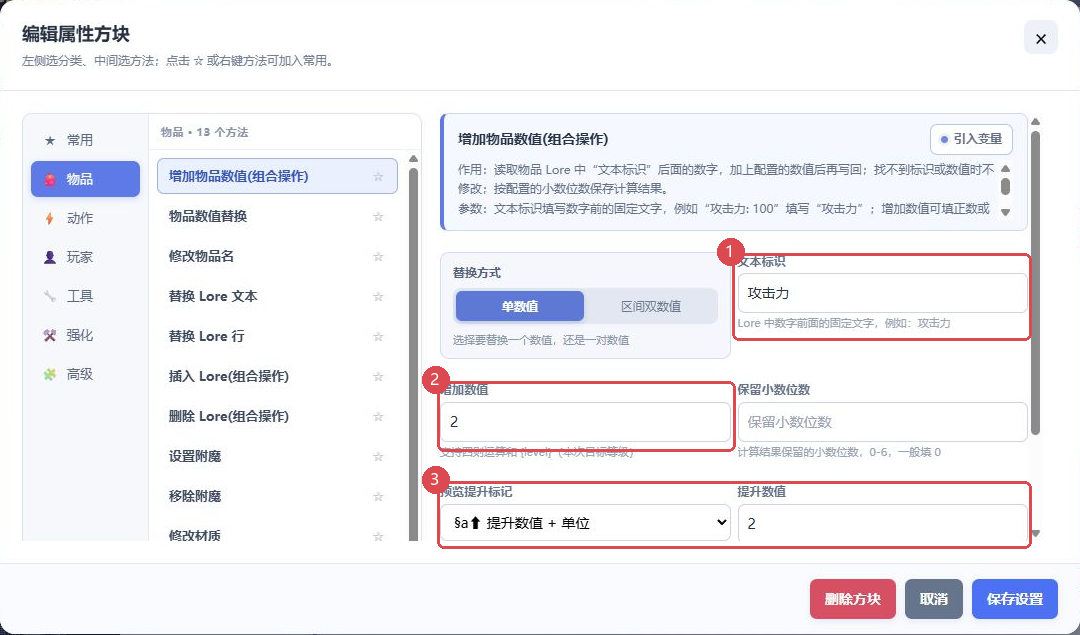Screen dimensions: 1080x635
Task: Click the person icon for 玩家
Action: (x=50, y=258)
